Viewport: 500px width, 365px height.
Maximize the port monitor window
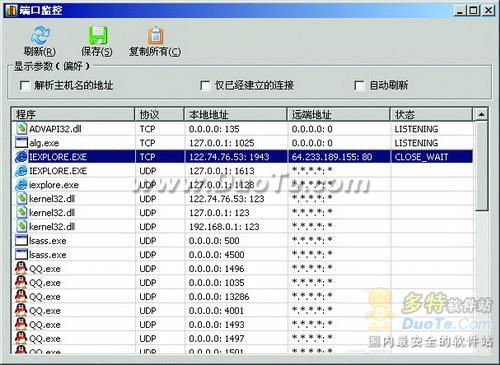(473, 11)
